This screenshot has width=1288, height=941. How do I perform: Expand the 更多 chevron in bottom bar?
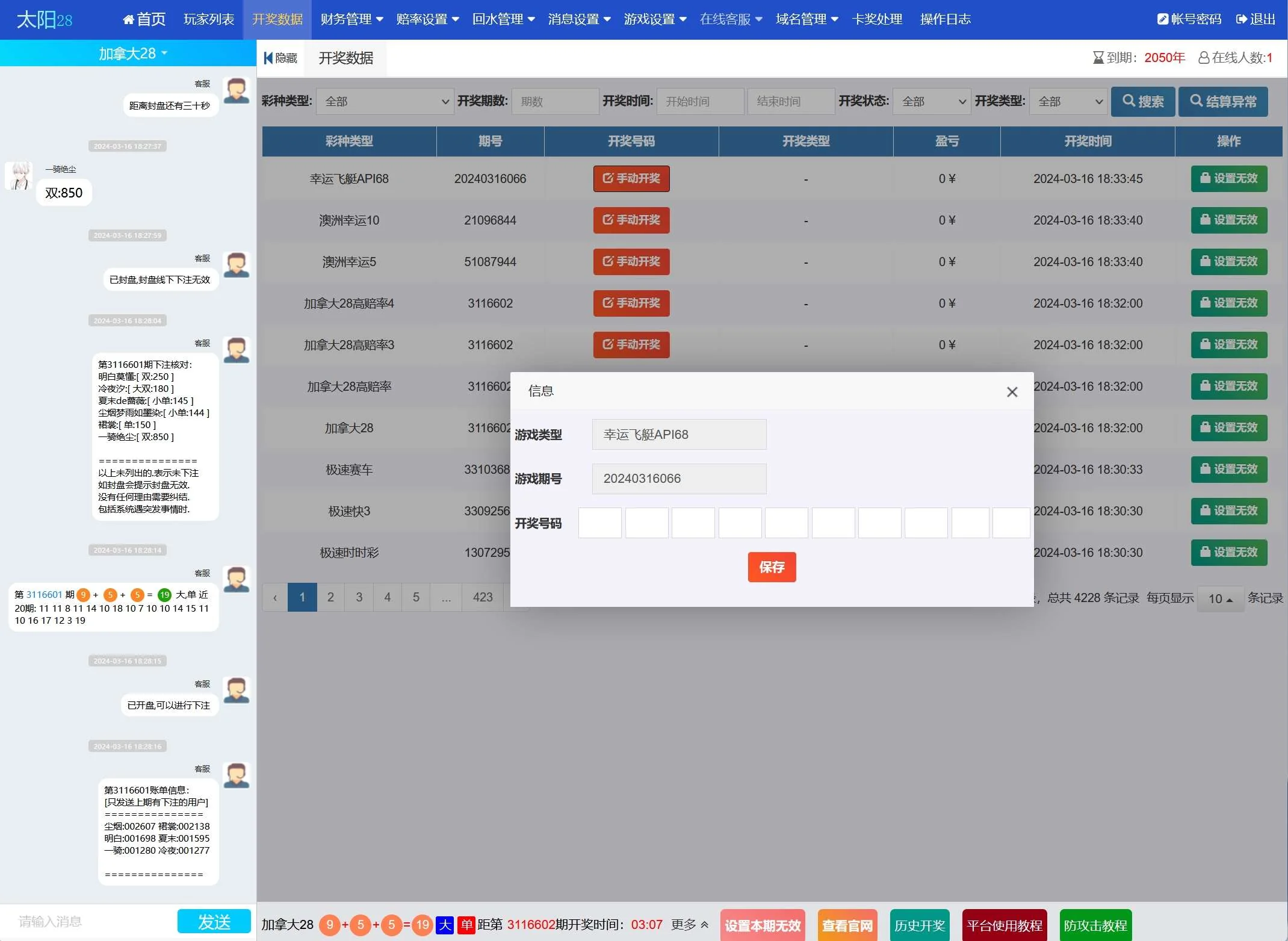pos(704,925)
